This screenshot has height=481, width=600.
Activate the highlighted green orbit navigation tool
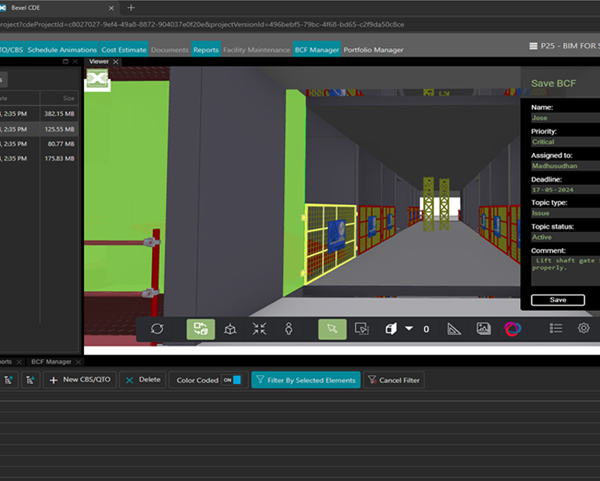click(x=200, y=328)
